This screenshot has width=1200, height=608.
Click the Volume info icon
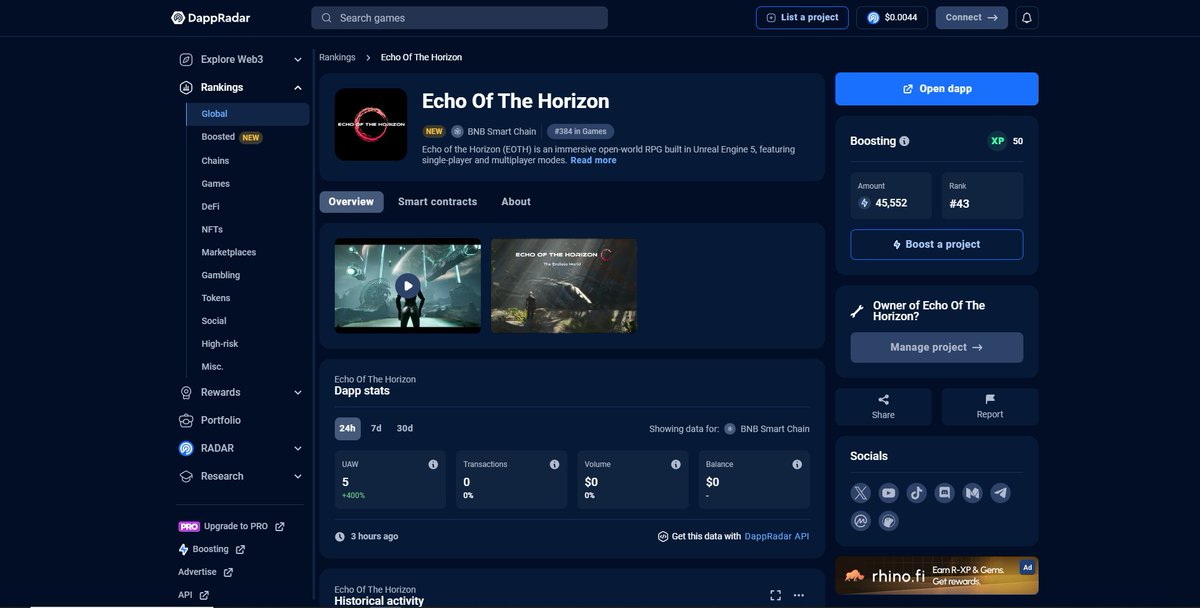tap(676, 464)
